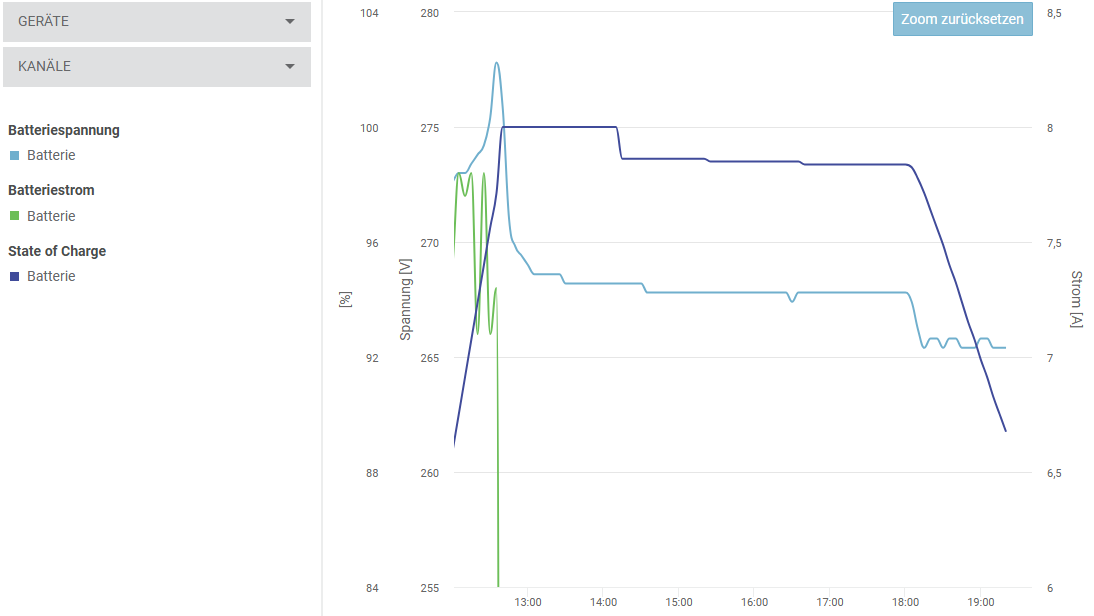
Task: Click the green Batteriestrom legend swatch
Action: pos(14,216)
